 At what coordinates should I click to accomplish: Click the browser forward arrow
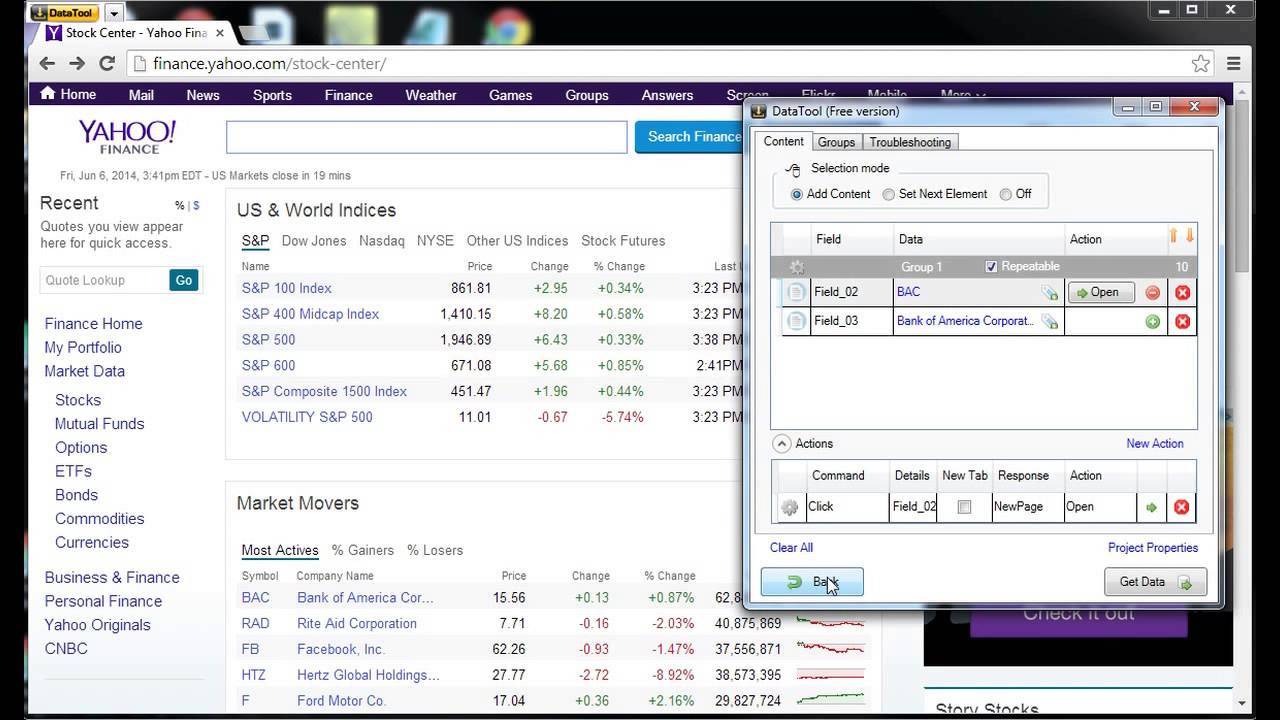click(77, 63)
